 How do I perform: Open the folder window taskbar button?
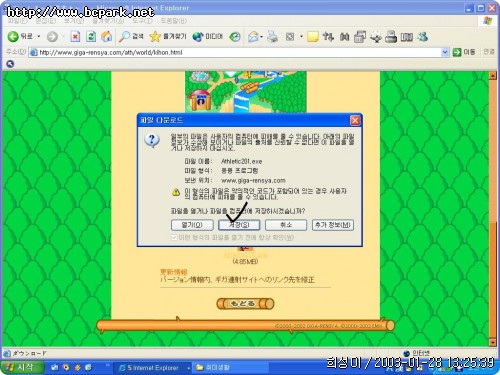[230, 368]
